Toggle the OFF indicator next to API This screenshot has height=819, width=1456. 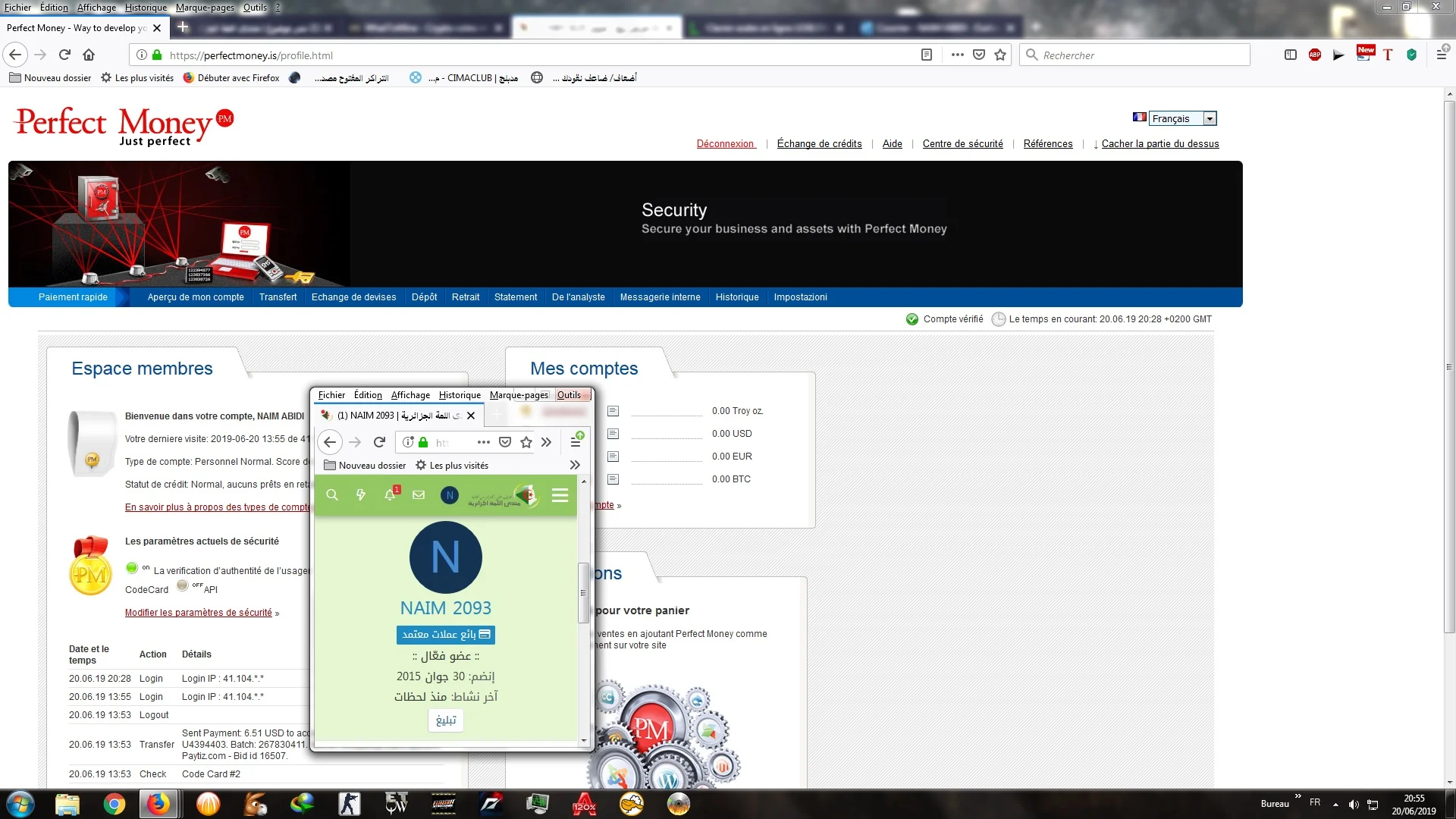pyautogui.click(x=182, y=585)
